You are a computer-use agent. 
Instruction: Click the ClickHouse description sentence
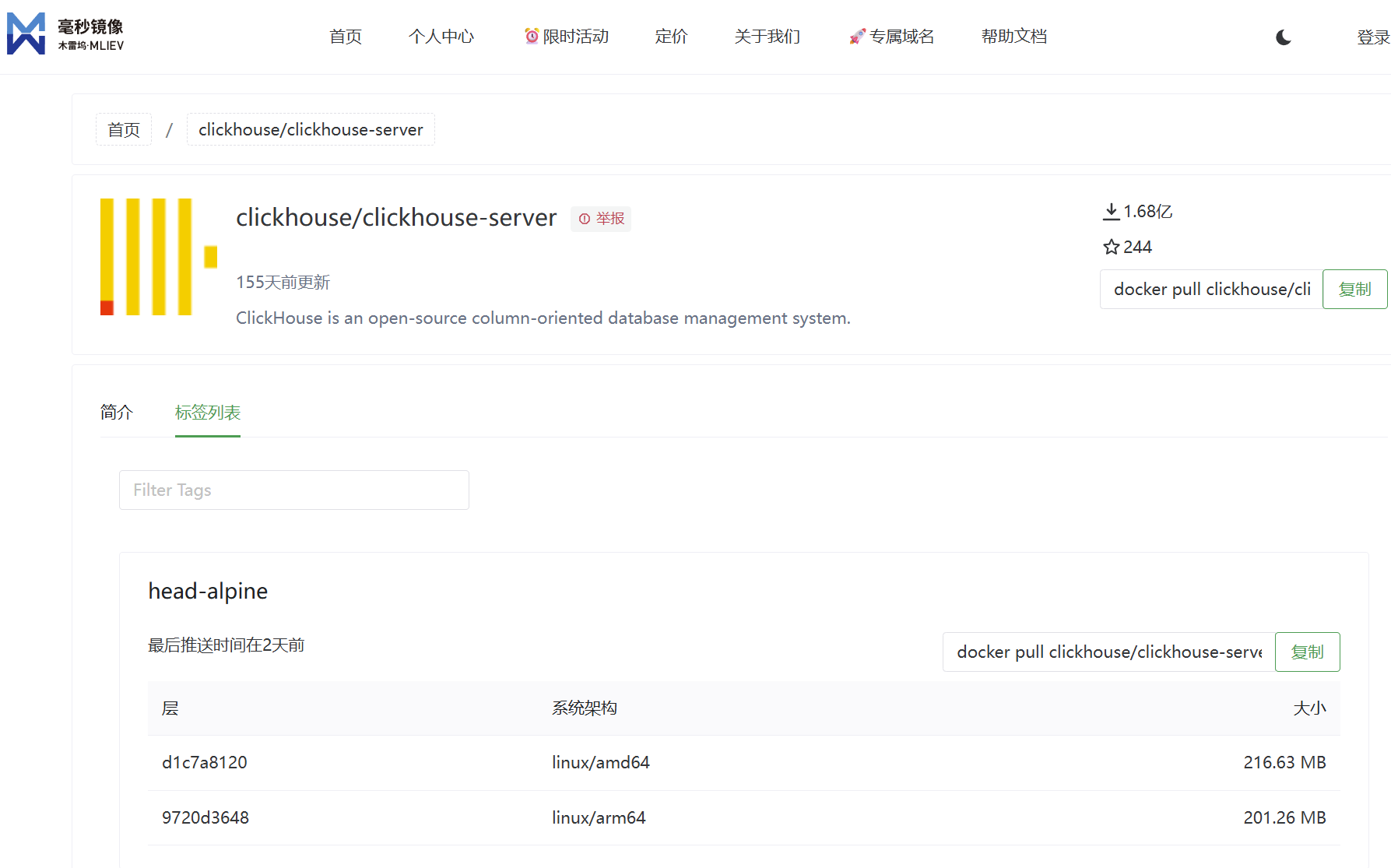coord(543,318)
